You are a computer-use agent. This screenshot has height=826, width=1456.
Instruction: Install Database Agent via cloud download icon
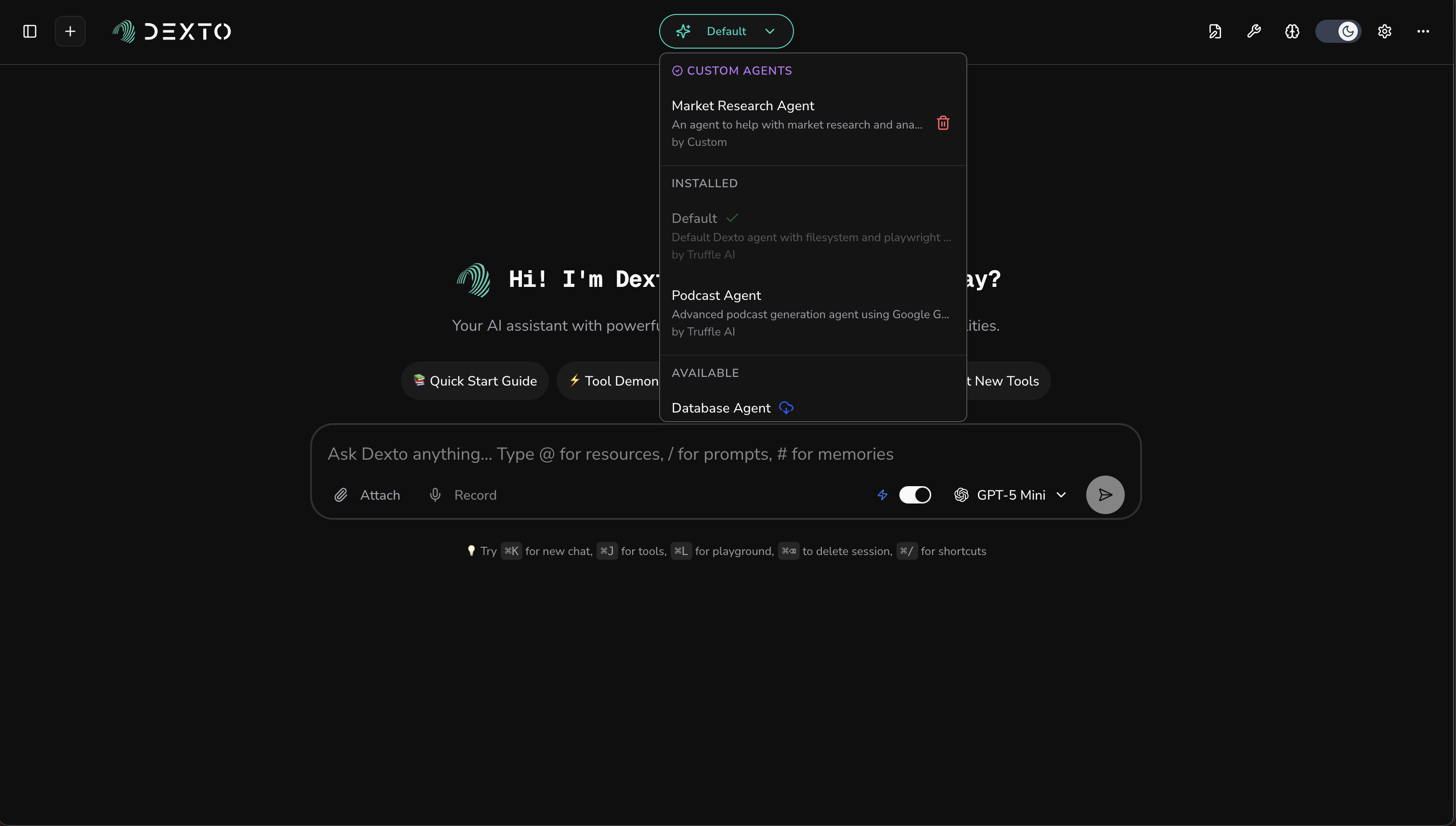(786, 407)
